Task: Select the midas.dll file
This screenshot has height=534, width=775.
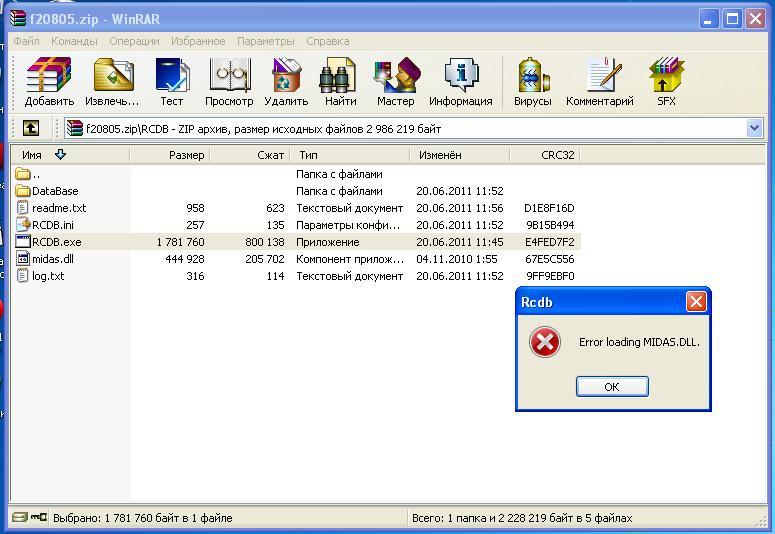Action: pos(52,259)
